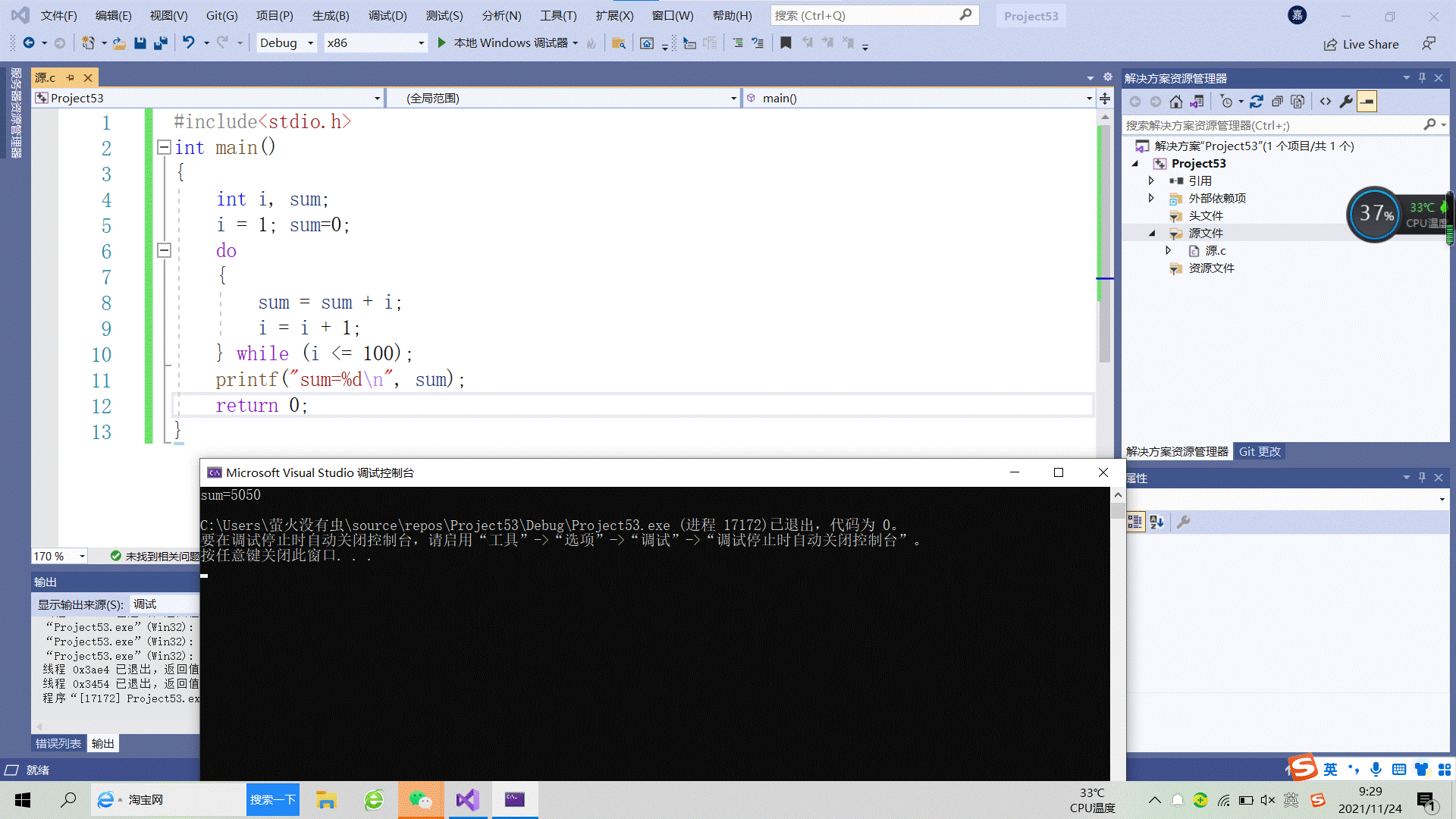Expand the 引用 tree node

click(1151, 180)
